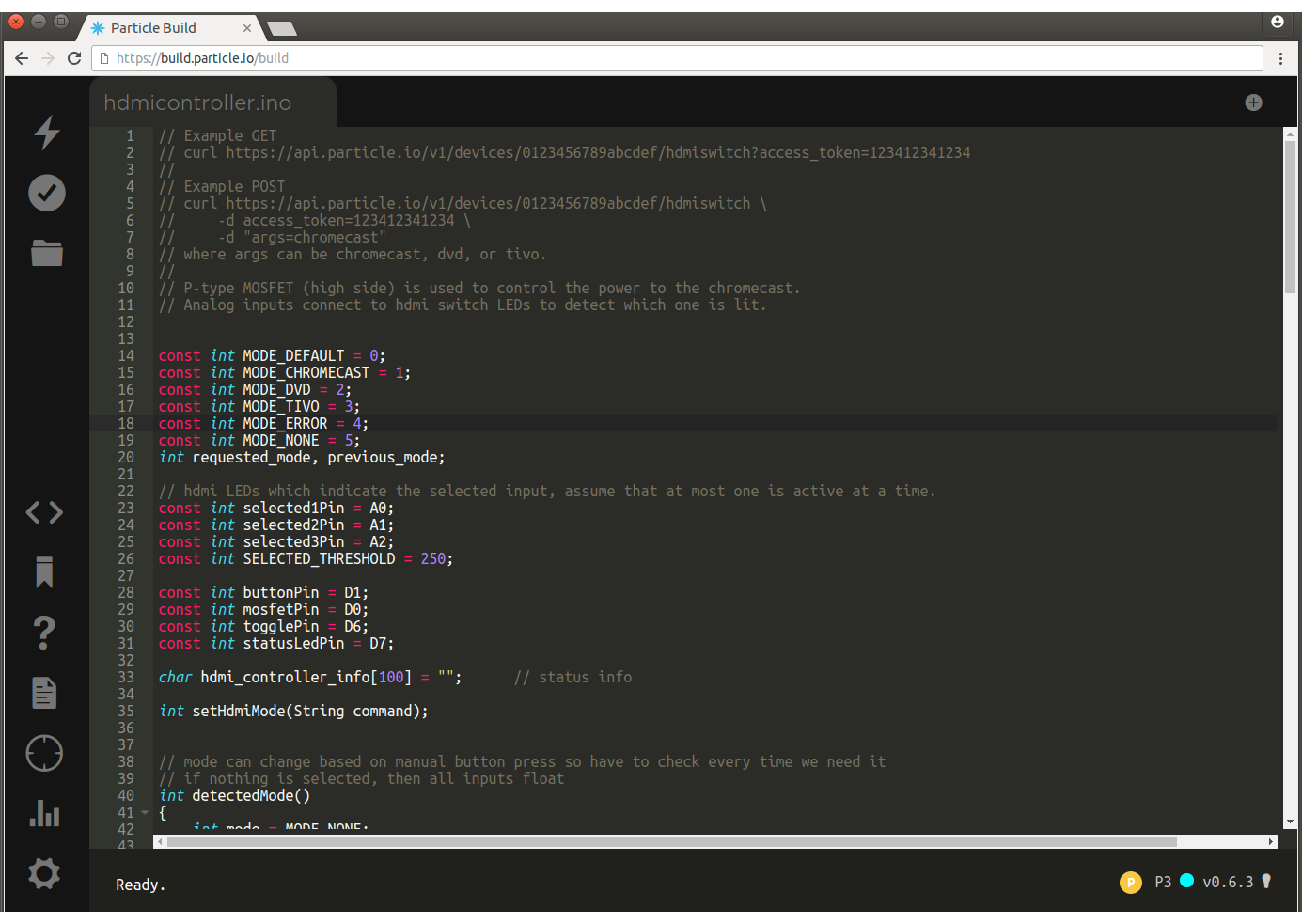Screen dimensions: 1302x924
Task: Open the Devices crosshair target icon
Action: [44, 753]
